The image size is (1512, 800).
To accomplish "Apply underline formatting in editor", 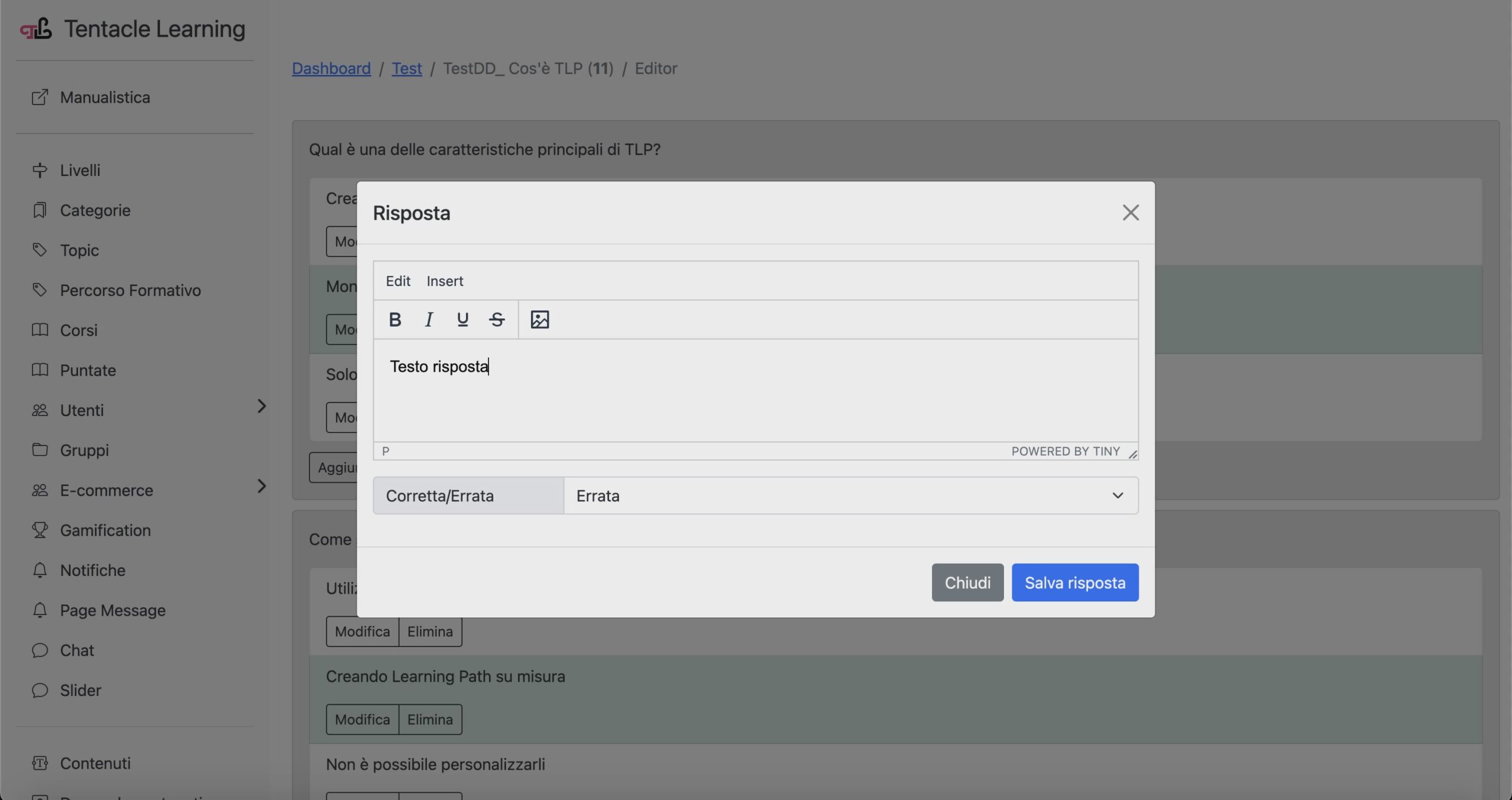I will 462,320.
